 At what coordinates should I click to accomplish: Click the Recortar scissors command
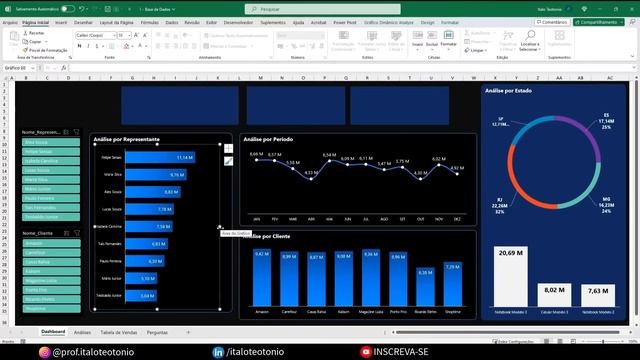coord(34,33)
